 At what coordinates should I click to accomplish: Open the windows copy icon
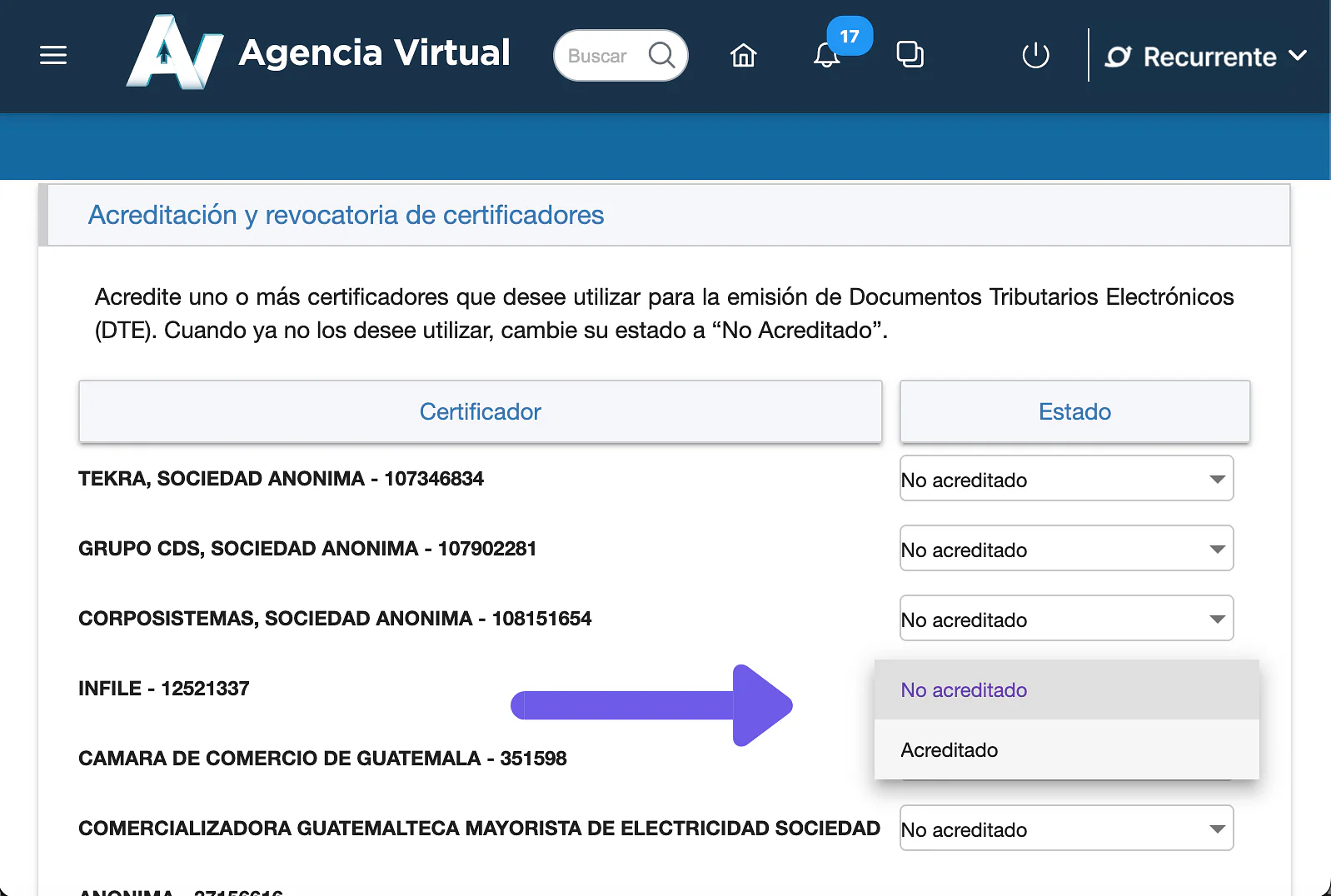click(910, 55)
